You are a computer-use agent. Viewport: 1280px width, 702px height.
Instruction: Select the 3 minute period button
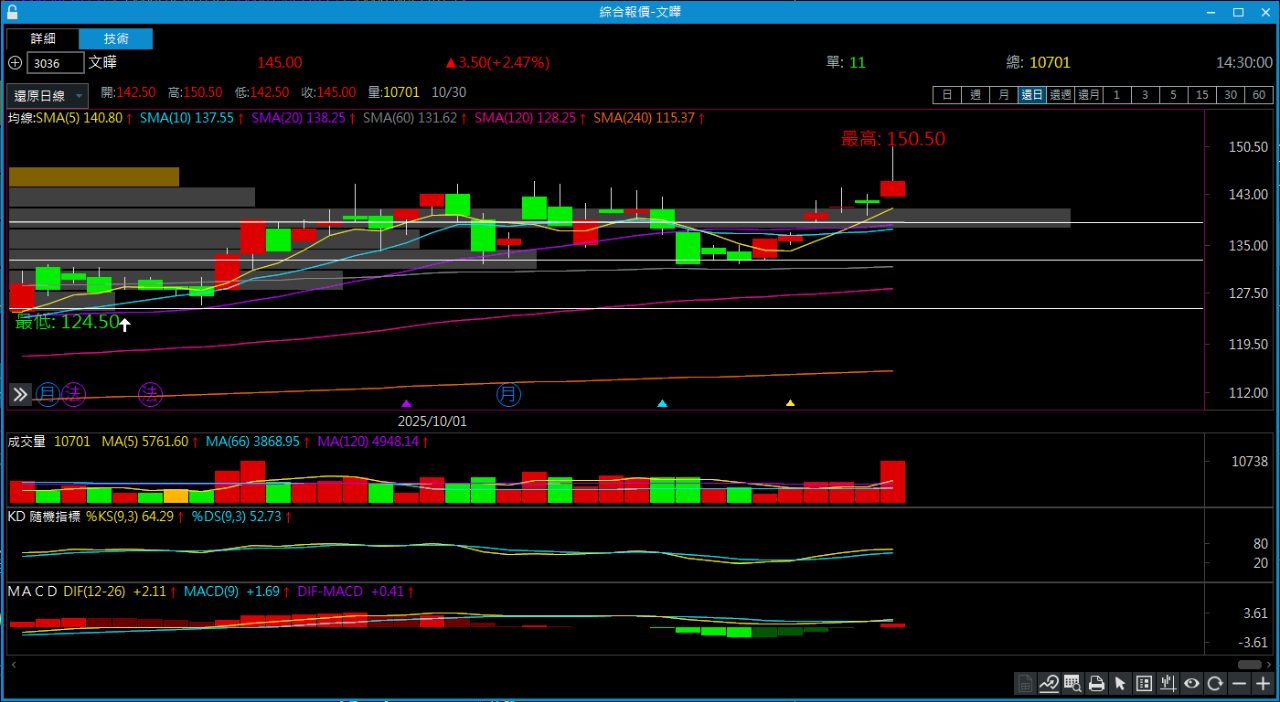pyautogui.click(x=1145, y=95)
